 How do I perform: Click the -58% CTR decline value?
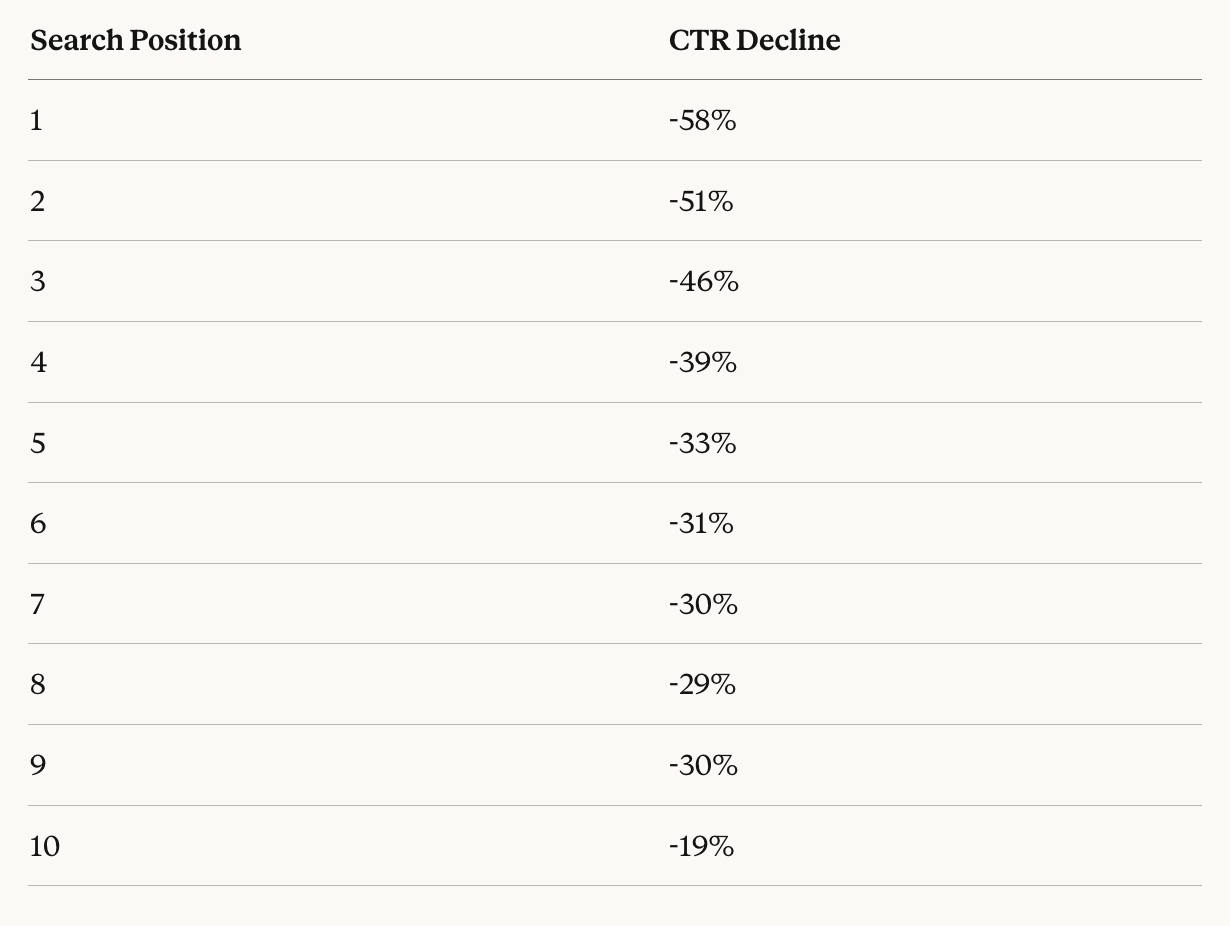pos(702,121)
